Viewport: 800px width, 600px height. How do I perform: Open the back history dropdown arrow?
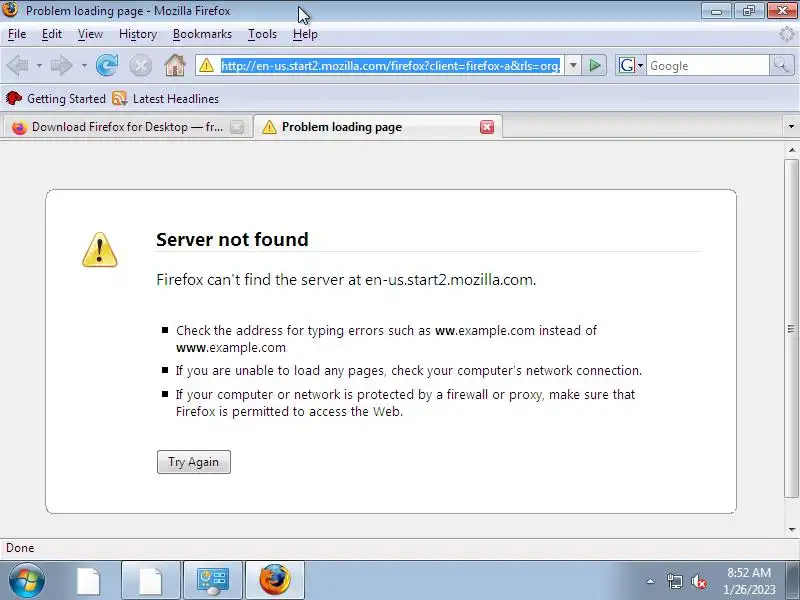(x=39, y=66)
